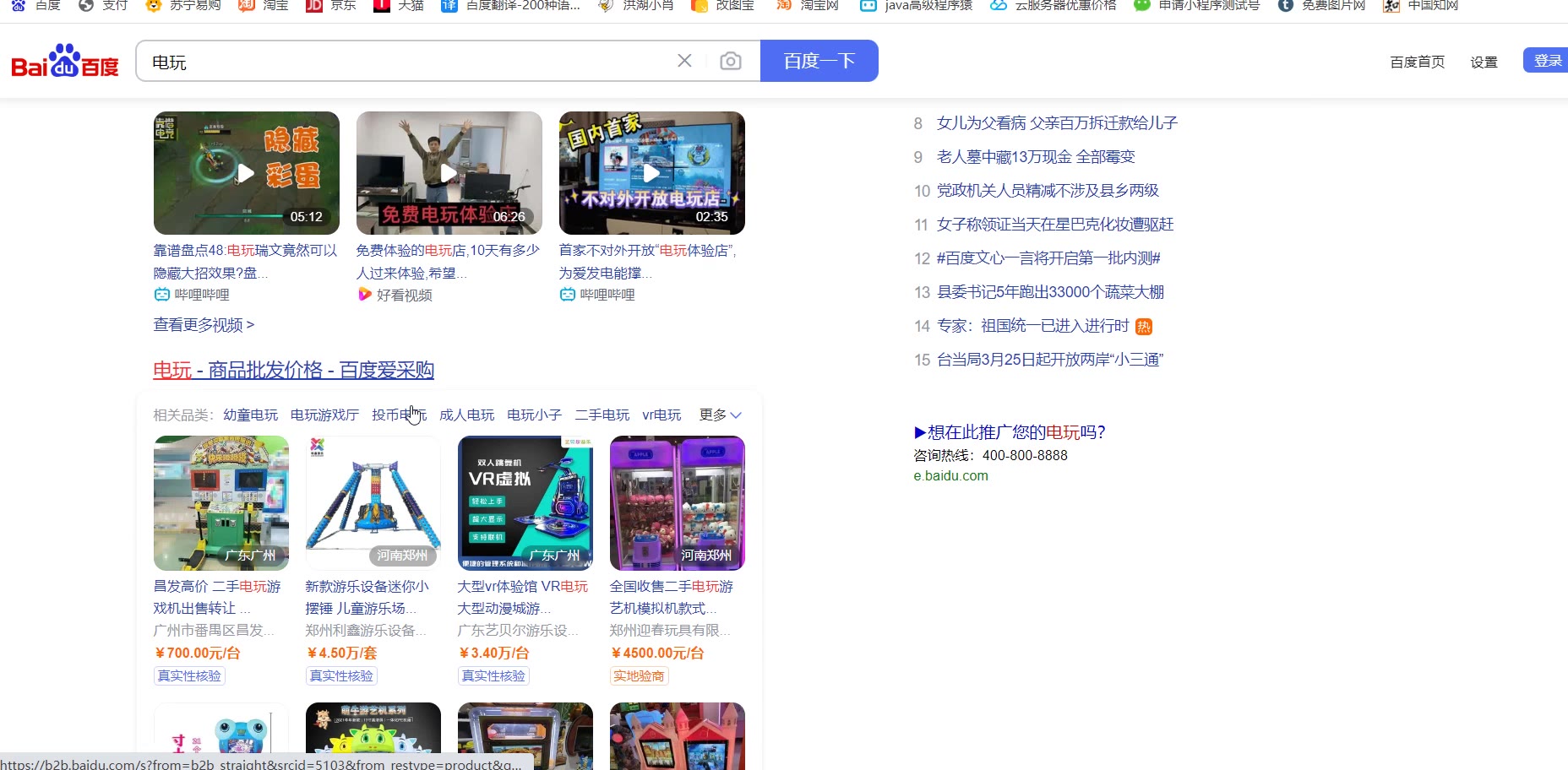Open 大型vr体验馆 VR电玩 product title

(x=522, y=597)
